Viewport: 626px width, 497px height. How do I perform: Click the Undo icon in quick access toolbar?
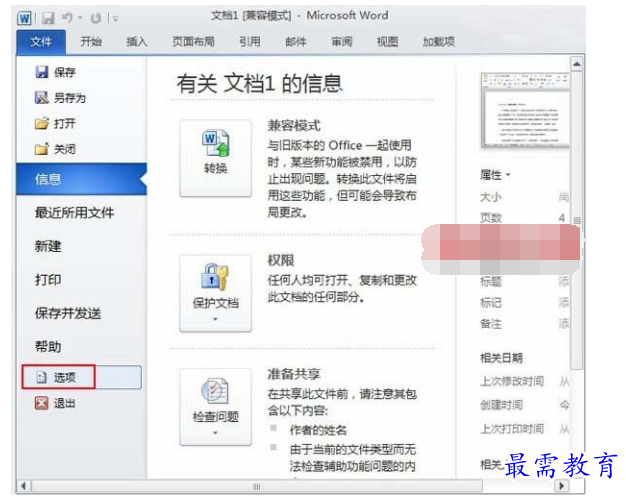[x=67, y=18]
